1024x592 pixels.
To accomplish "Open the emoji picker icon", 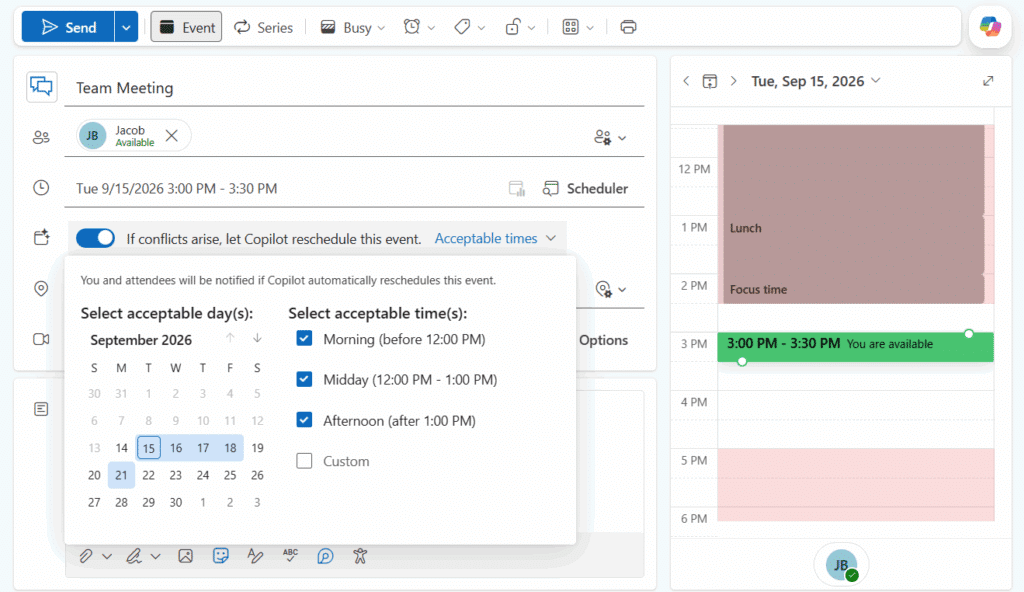I will tap(221, 556).
